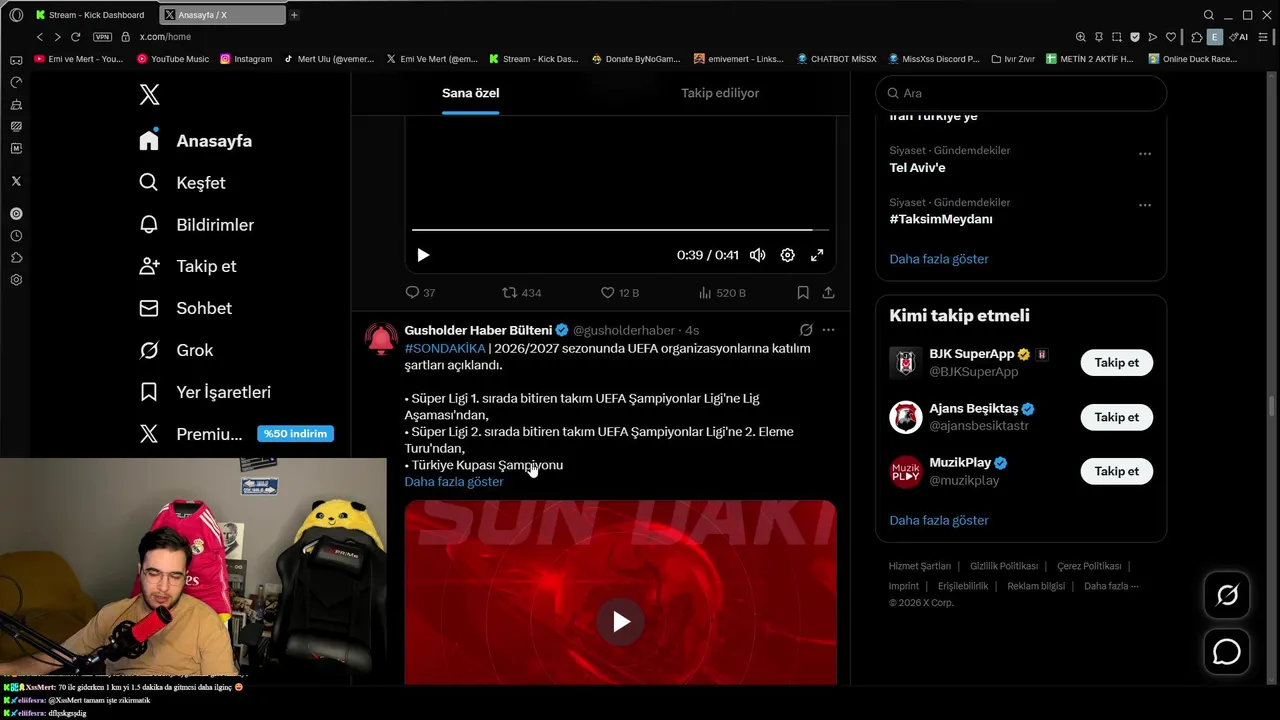
Task: Switch to the Stream - Kick Dashboard tab
Action: click(x=90, y=15)
